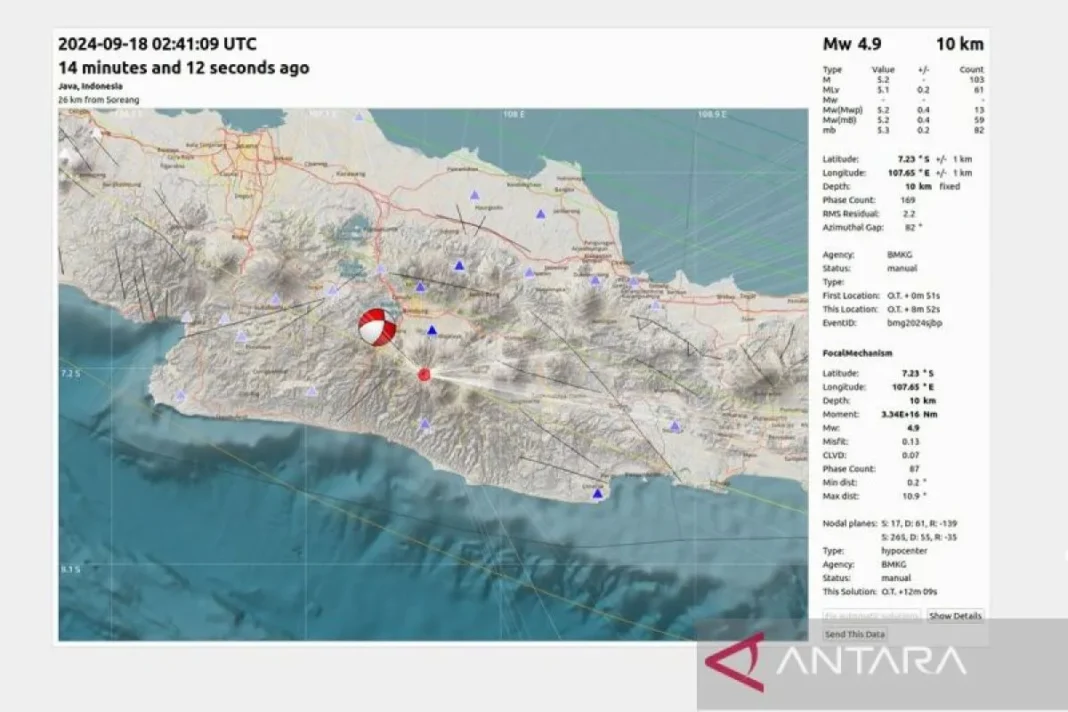Image resolution: width=1068 pixels, height=712 pixels.
Task: Select station triangle at map's top edge
Action: click(359, 117)
